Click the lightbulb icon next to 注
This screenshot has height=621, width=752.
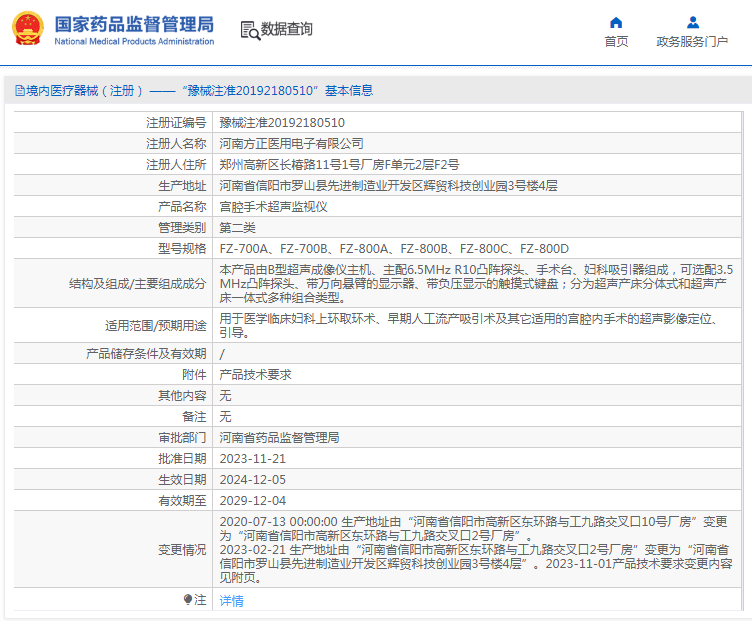[x=188, y=599]
